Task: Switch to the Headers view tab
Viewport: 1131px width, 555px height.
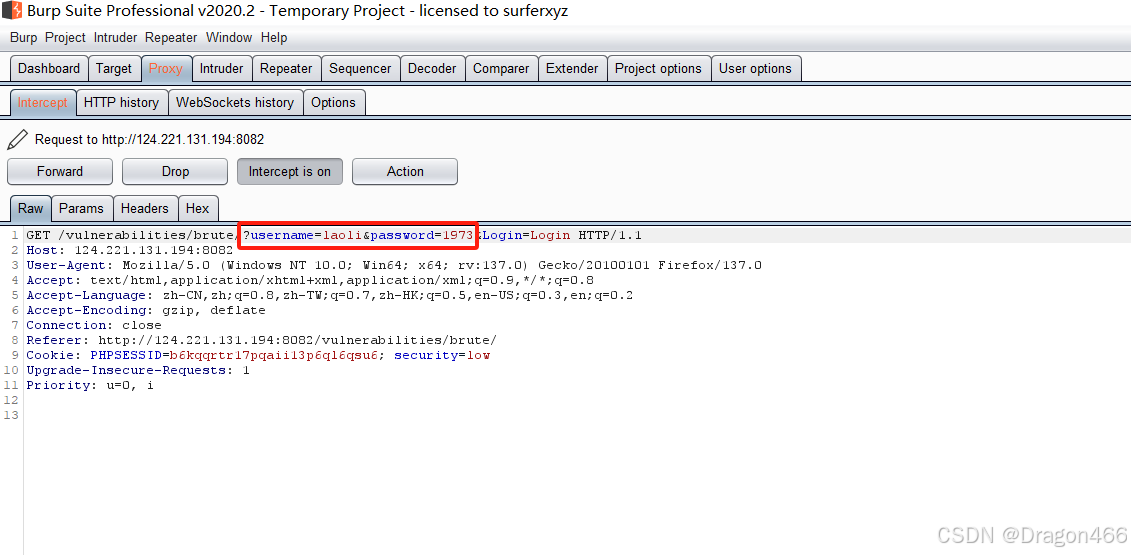Action: coord(144,209)
